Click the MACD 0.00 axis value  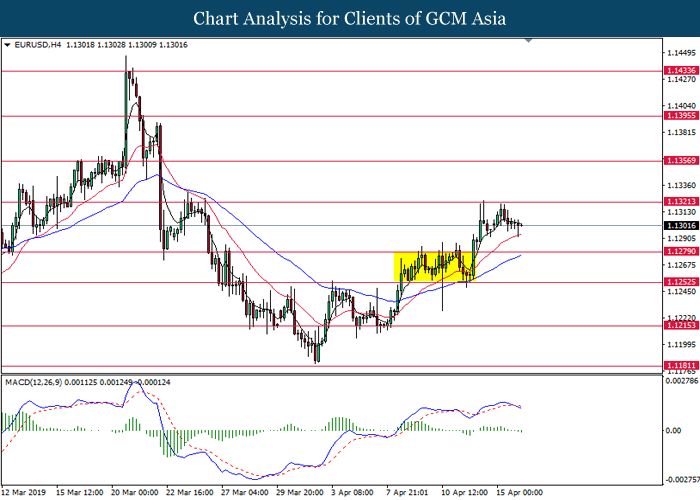tap(672, 430)
